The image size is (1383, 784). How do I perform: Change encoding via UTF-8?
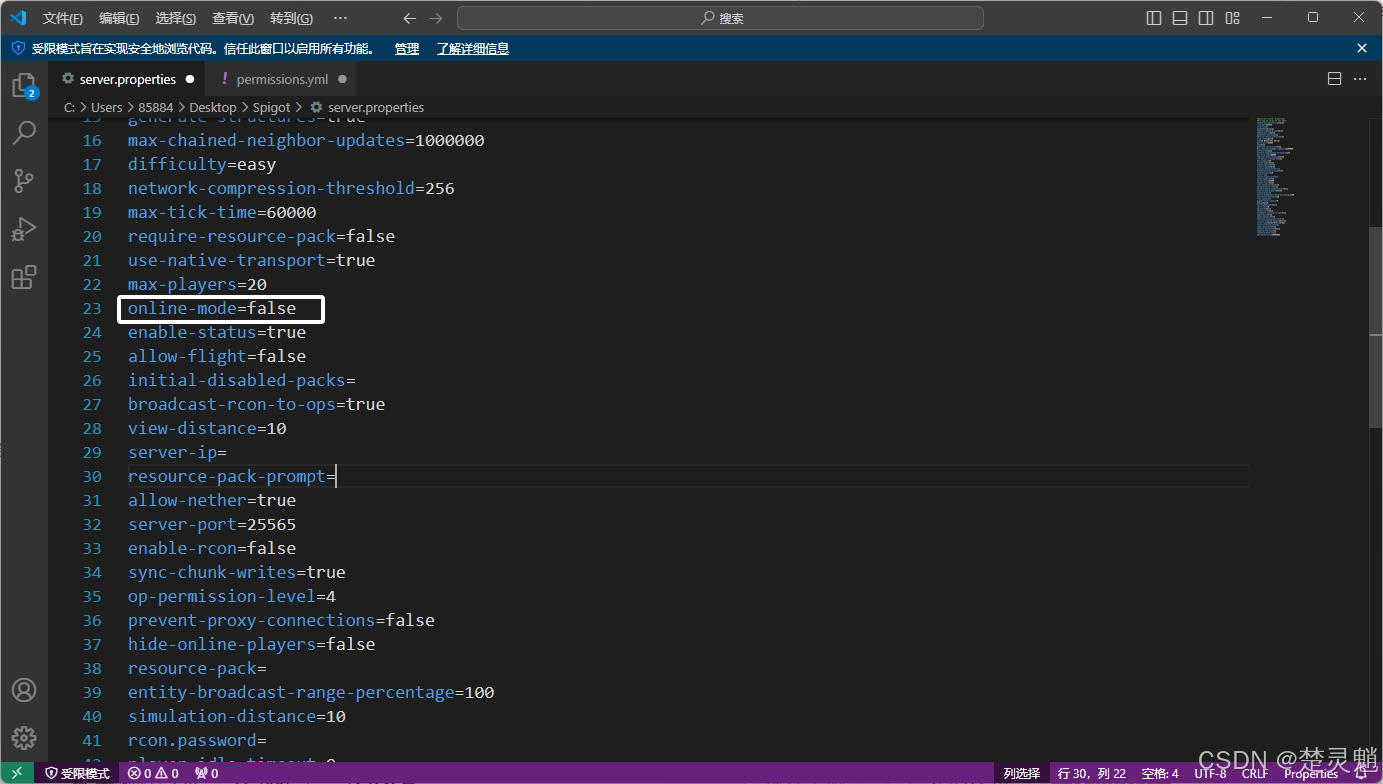1210,773
